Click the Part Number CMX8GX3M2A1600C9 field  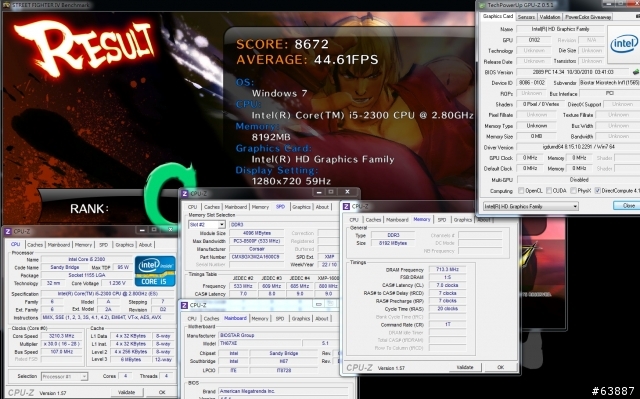[256, 257]
